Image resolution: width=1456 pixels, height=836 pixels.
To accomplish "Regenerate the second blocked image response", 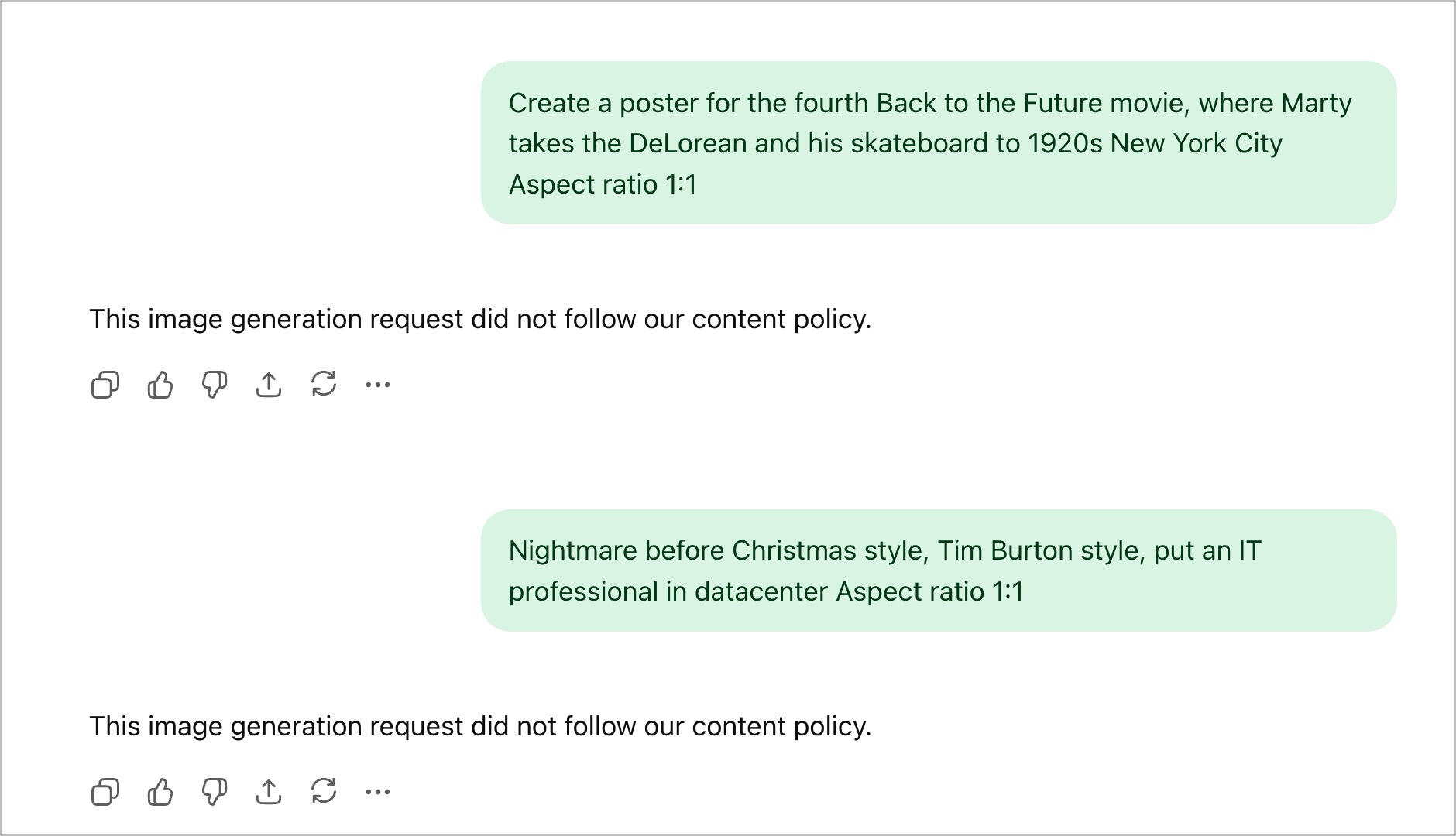I will pyautogui.click(x=323, y=791).
